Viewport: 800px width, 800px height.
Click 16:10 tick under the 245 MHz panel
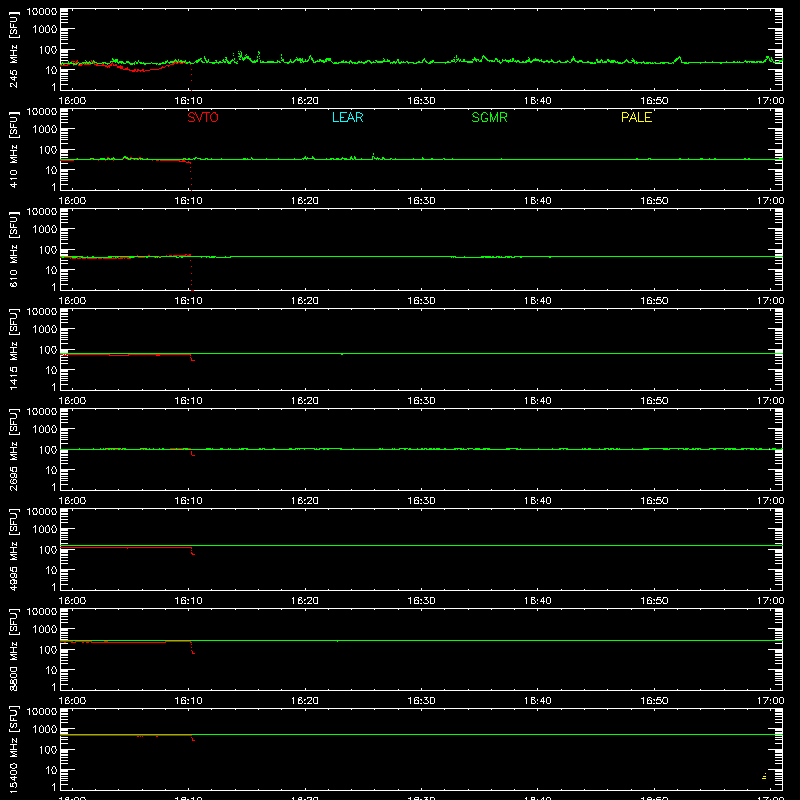[188, 101]
